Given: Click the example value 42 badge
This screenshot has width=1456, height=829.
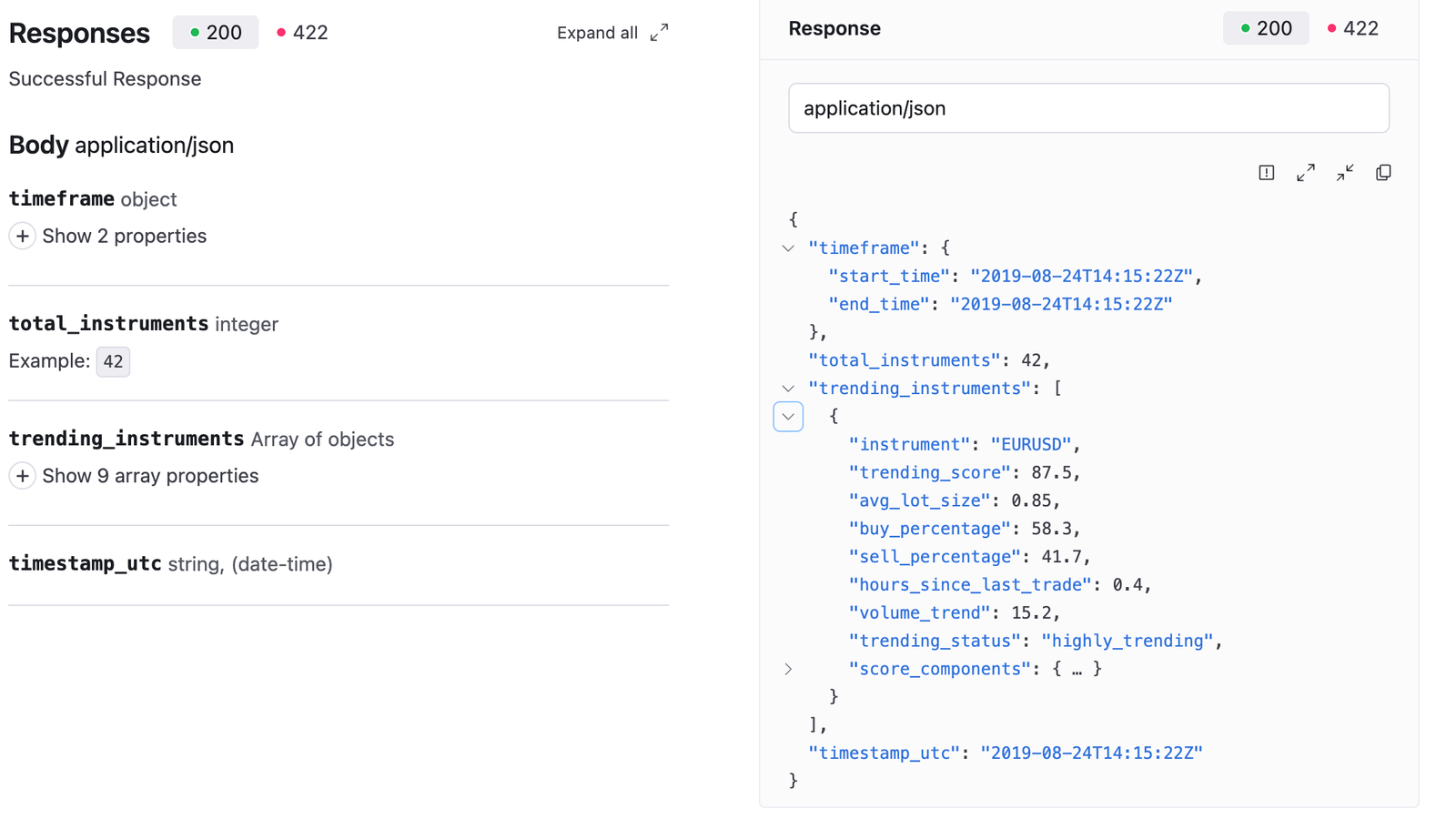Looking at the screenshot, I should point(113,362).
